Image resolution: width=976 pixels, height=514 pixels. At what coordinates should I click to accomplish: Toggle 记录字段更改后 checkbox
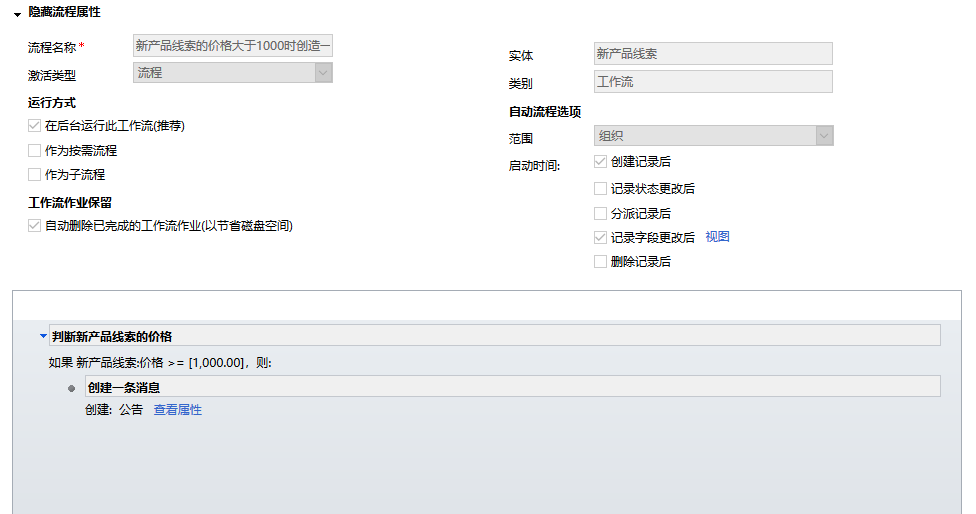coord(600,237)
